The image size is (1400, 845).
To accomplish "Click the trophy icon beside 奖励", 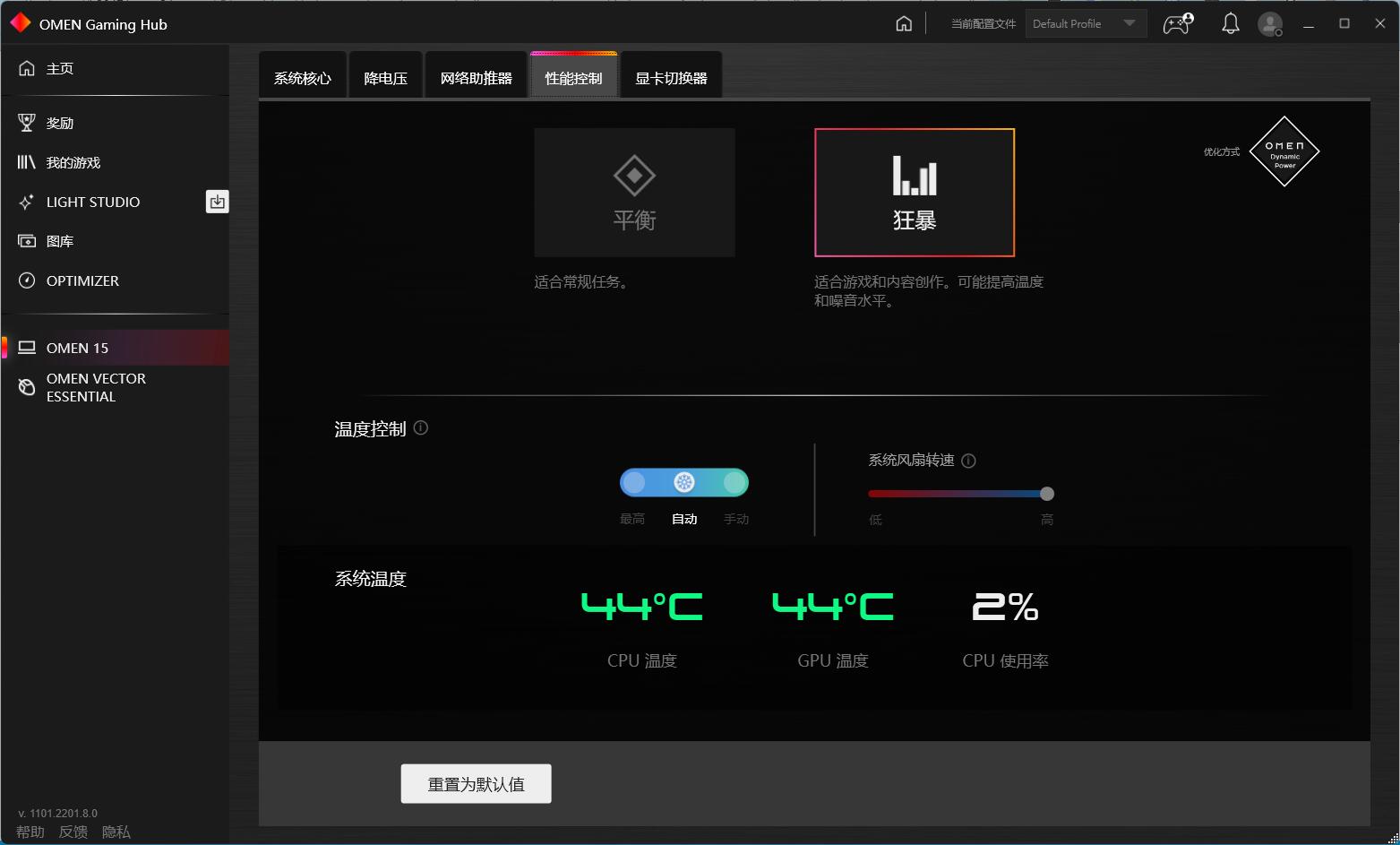I will (x=27, y=123).
